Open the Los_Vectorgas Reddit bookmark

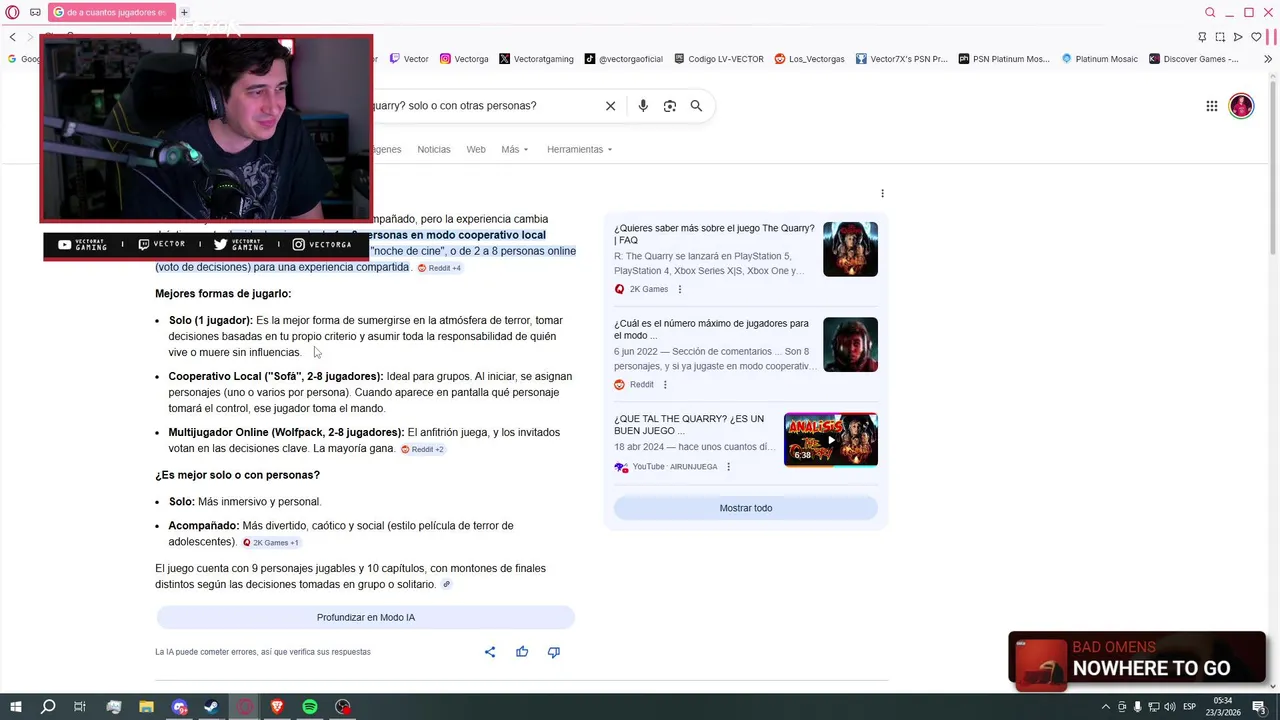click(810, 59)
